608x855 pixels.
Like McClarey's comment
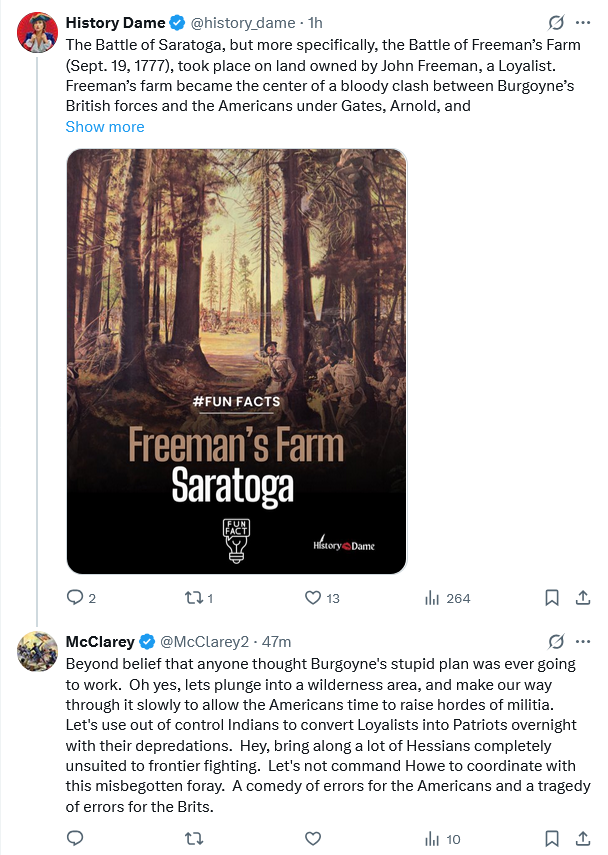point(313,838)
